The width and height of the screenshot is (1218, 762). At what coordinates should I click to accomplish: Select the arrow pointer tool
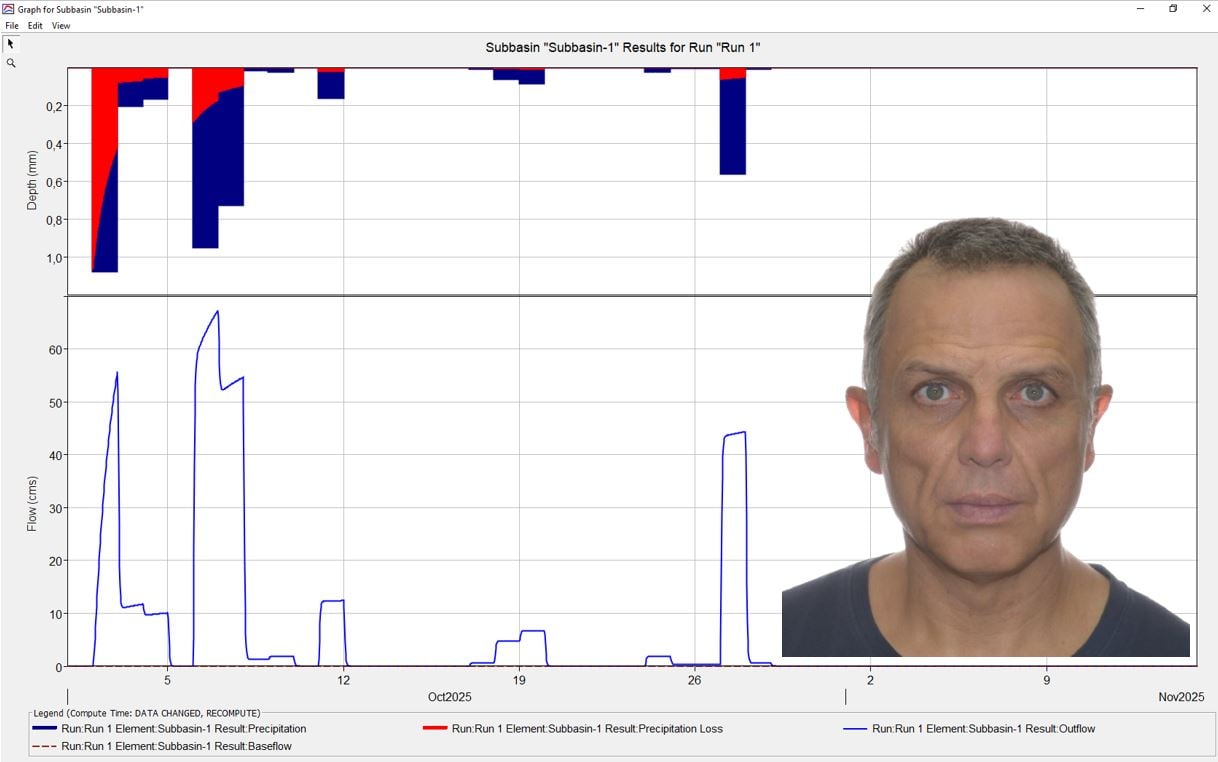[11, 44]
